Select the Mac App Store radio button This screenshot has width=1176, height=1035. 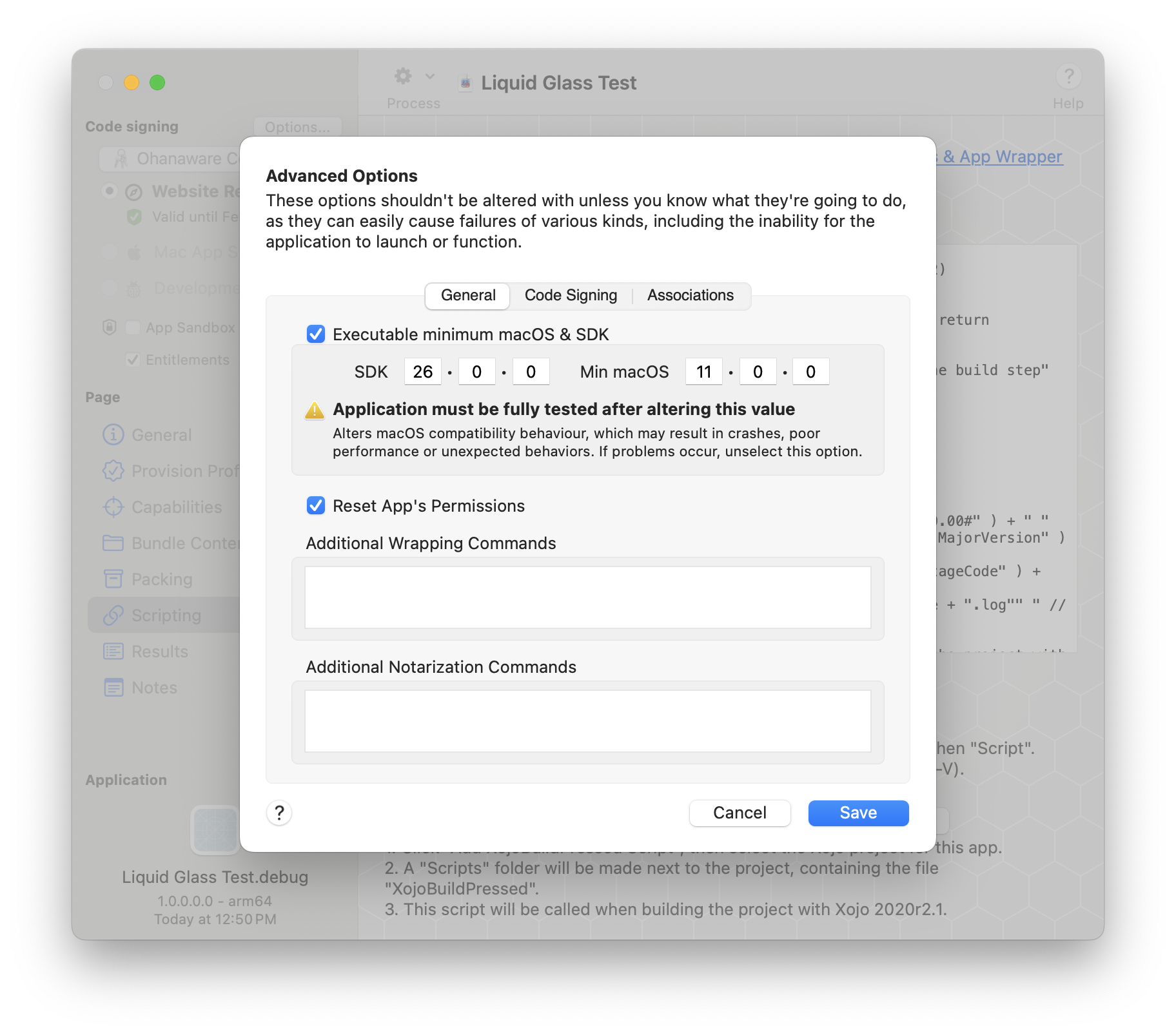click(x=110, y=251)
